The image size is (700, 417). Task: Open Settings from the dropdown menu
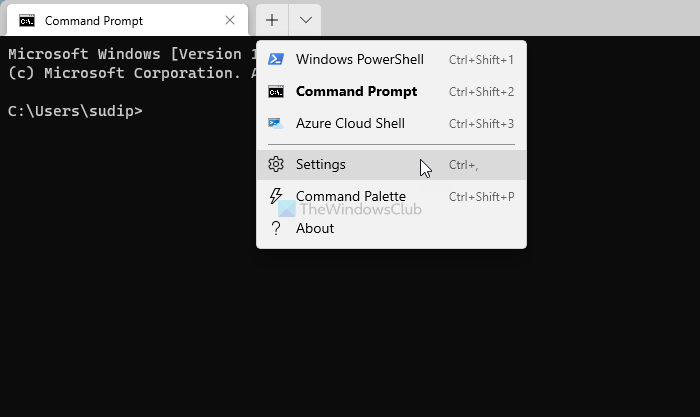[321, 165]
